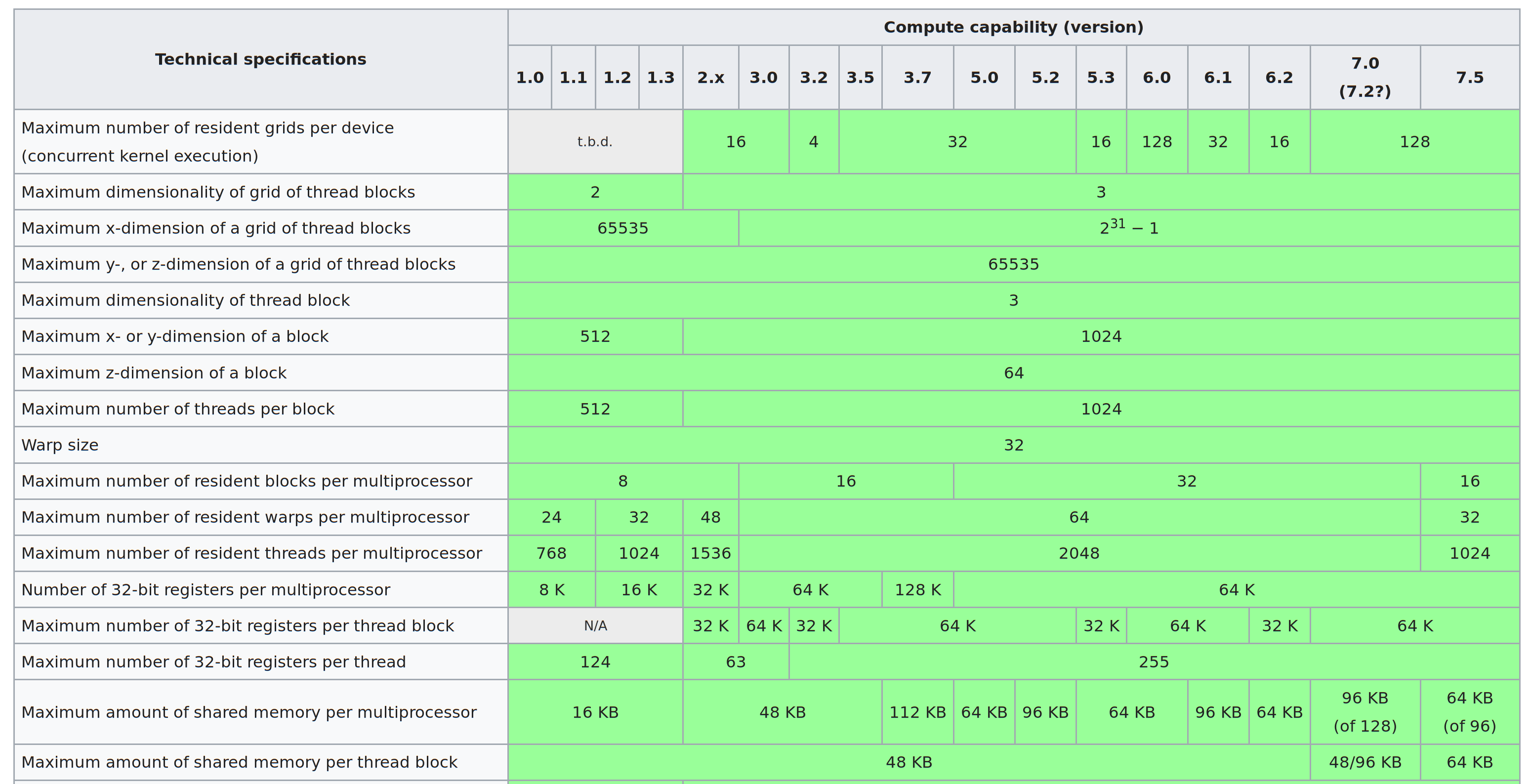Click the 24 resident warps cell
Image resolution: width=1529 pixels, height=784 pixels.
point(551,517)
